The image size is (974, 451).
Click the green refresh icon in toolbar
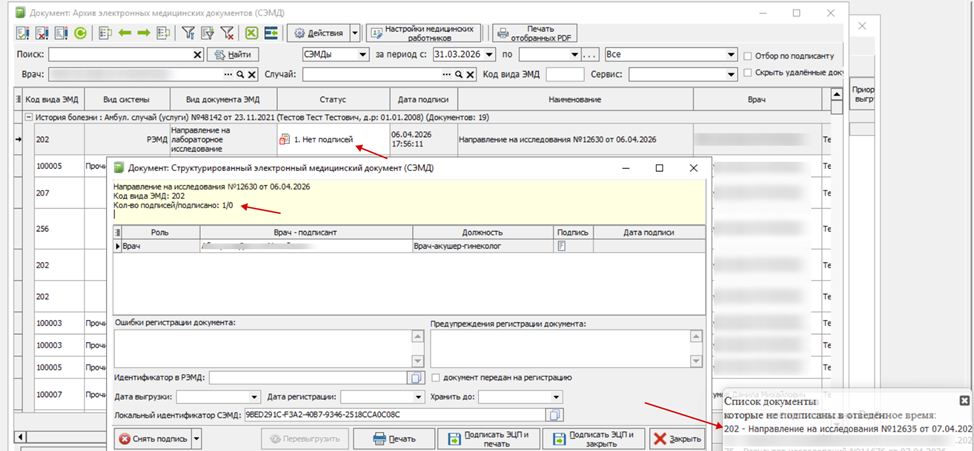click(80, 33)
